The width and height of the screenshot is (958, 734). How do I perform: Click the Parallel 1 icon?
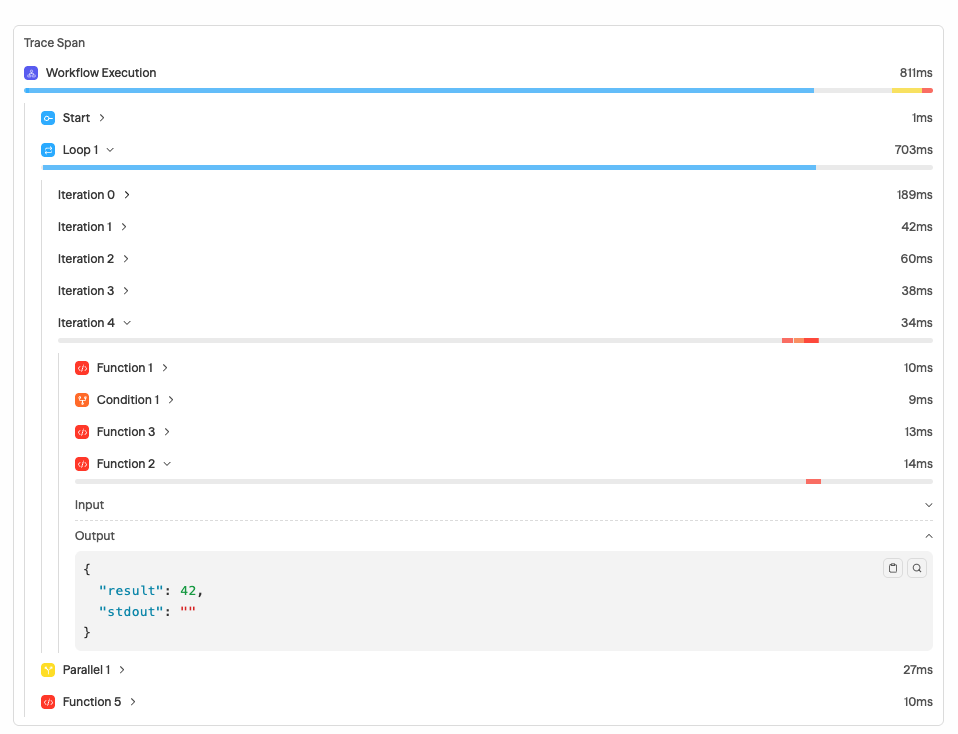tap(48, 670)
